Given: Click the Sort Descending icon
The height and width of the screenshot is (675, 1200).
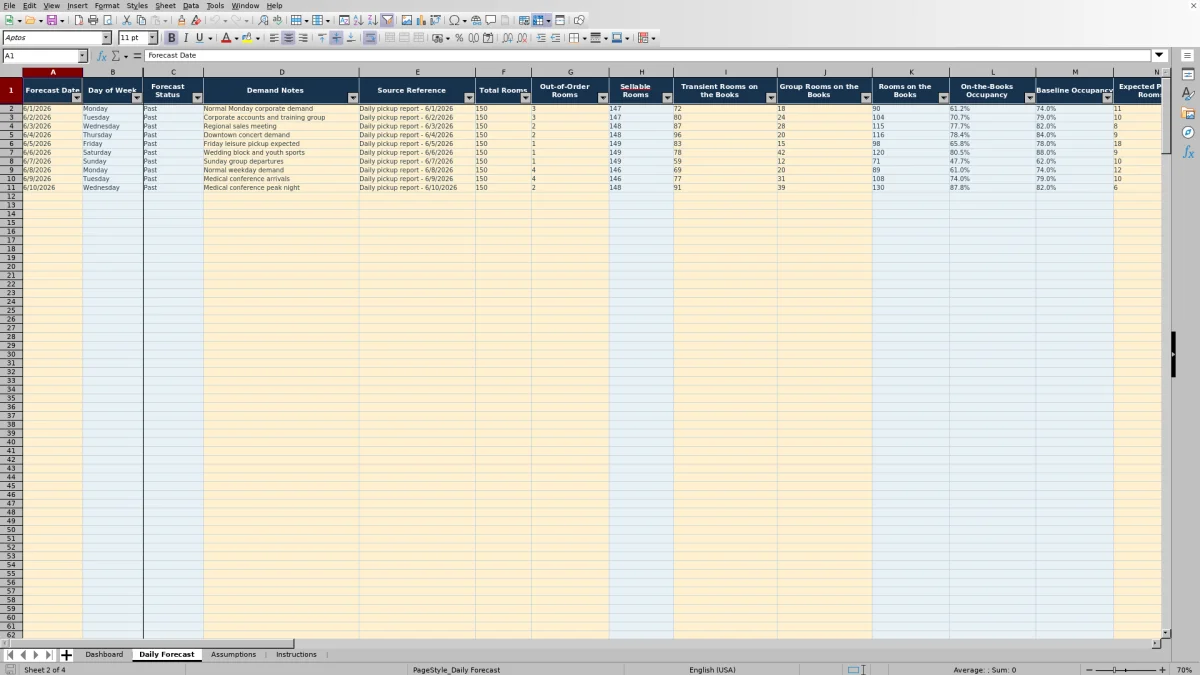Looking at the screenshot, I should 372,20.
